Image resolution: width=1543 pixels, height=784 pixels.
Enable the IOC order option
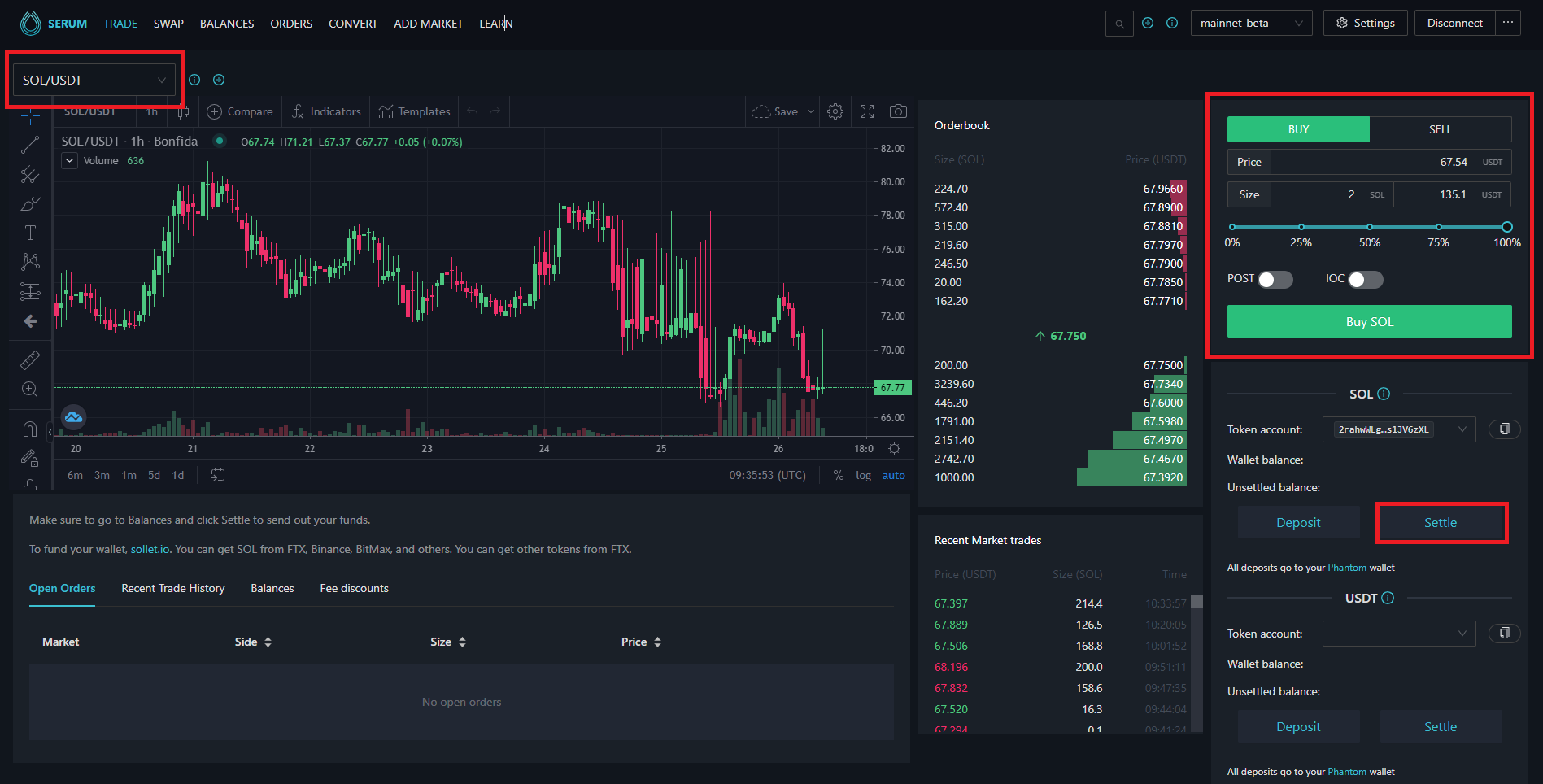1366,279
